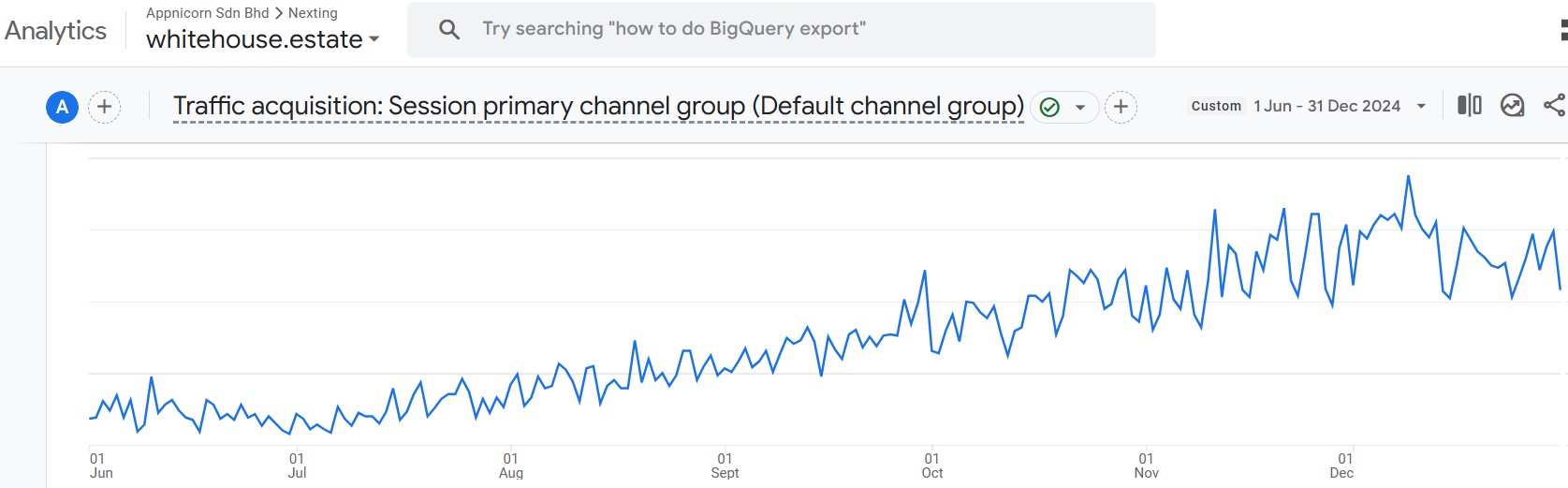The height and width of the screenshot is (488, 1568).
Task: Expand the date range dropdown arrow
Action: point(1421,106)
